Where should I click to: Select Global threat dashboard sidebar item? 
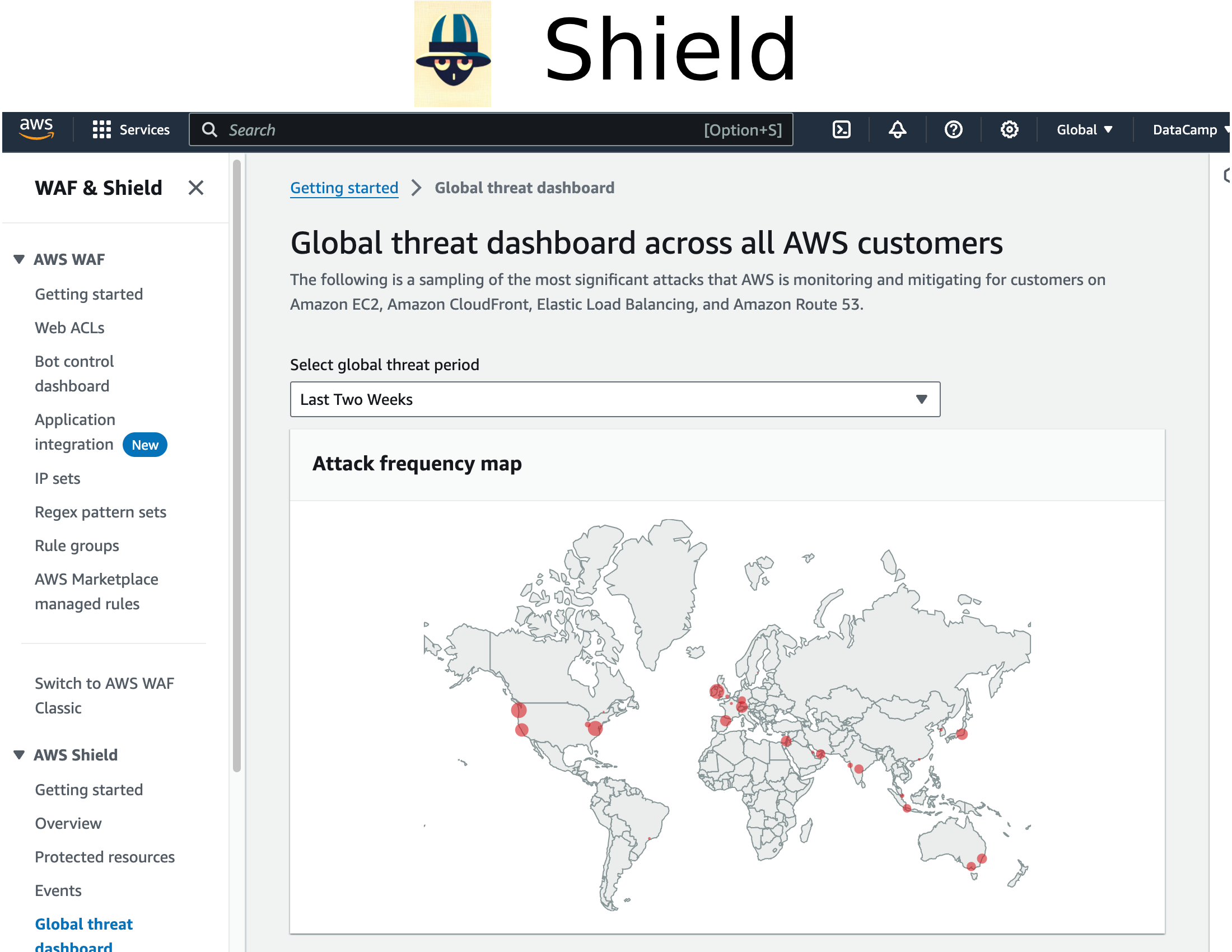coord(83,935)
